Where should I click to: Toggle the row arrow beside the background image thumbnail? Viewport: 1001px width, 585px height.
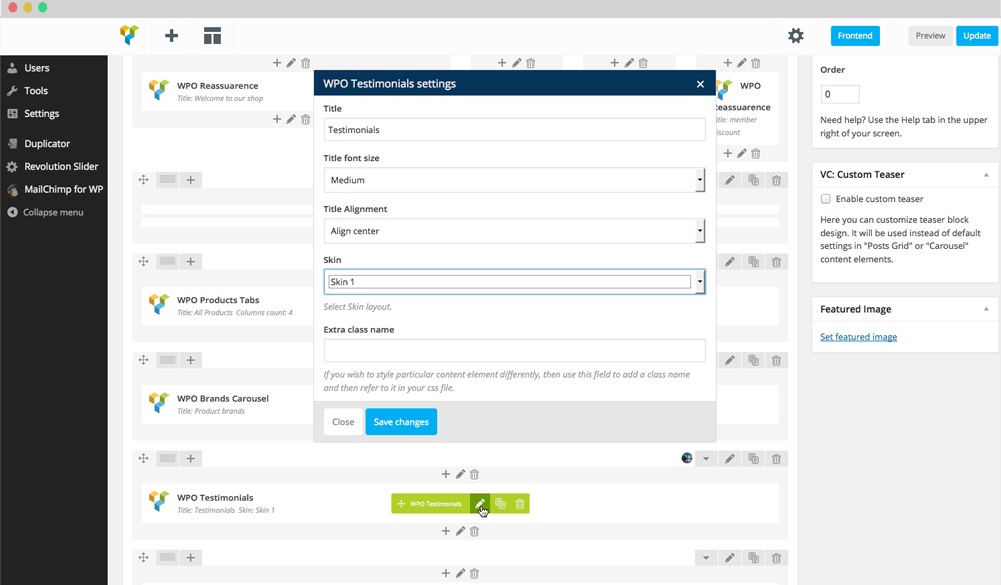(x=706, y=459)
